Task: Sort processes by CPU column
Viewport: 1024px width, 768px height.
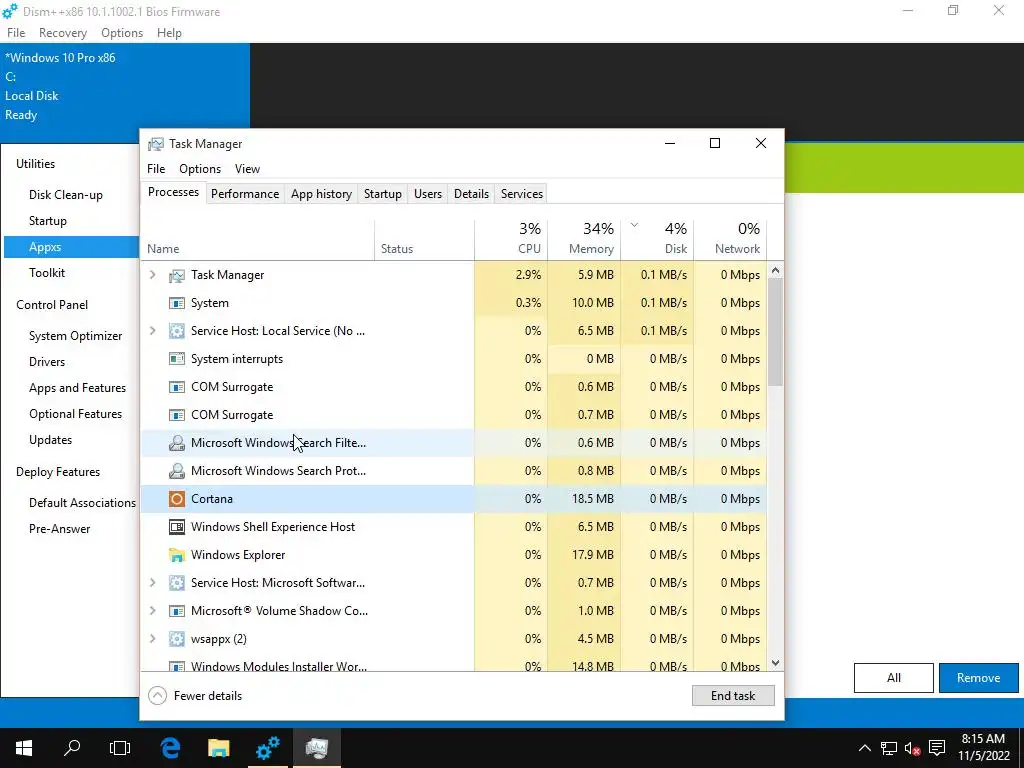Action: pyautogui.click(x=511, y=239)
